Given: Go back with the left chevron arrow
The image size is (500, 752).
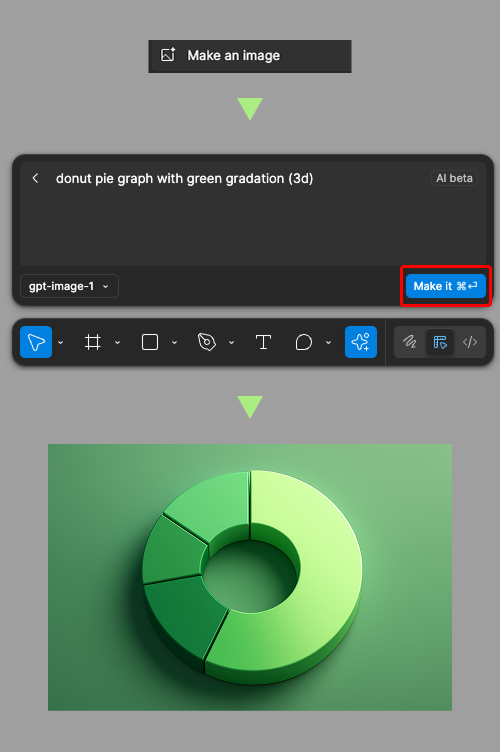Looking at the screenshot, I should 35,178.
